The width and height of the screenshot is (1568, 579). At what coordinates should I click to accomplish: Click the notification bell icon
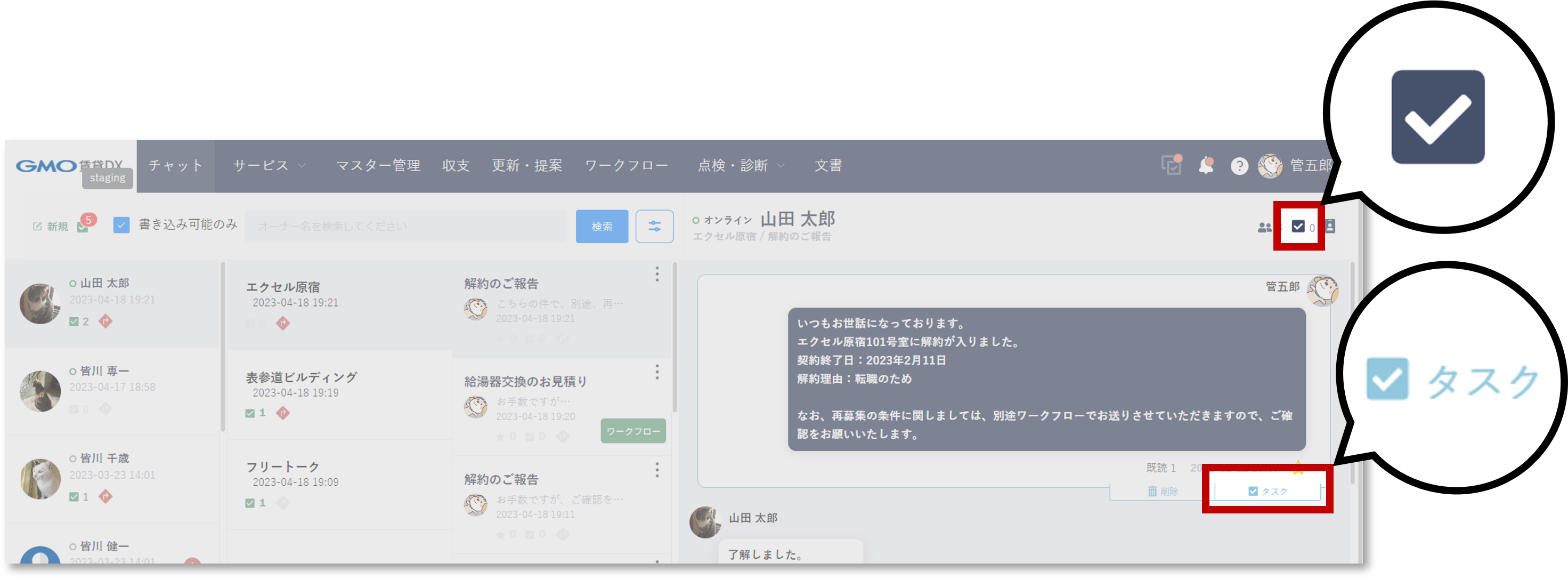(1205, 166)
